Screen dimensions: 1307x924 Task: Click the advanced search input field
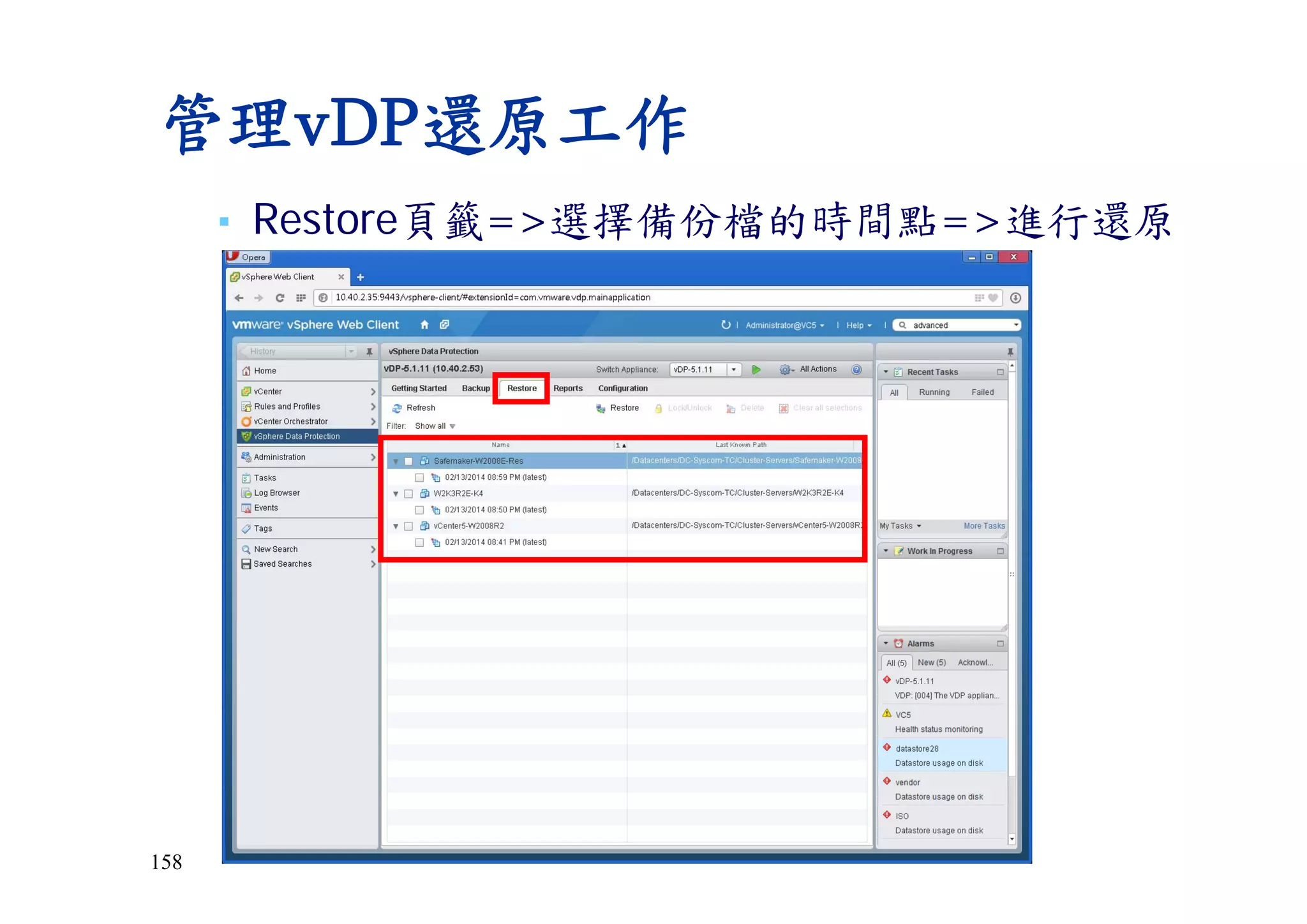[x=957, y=325]
